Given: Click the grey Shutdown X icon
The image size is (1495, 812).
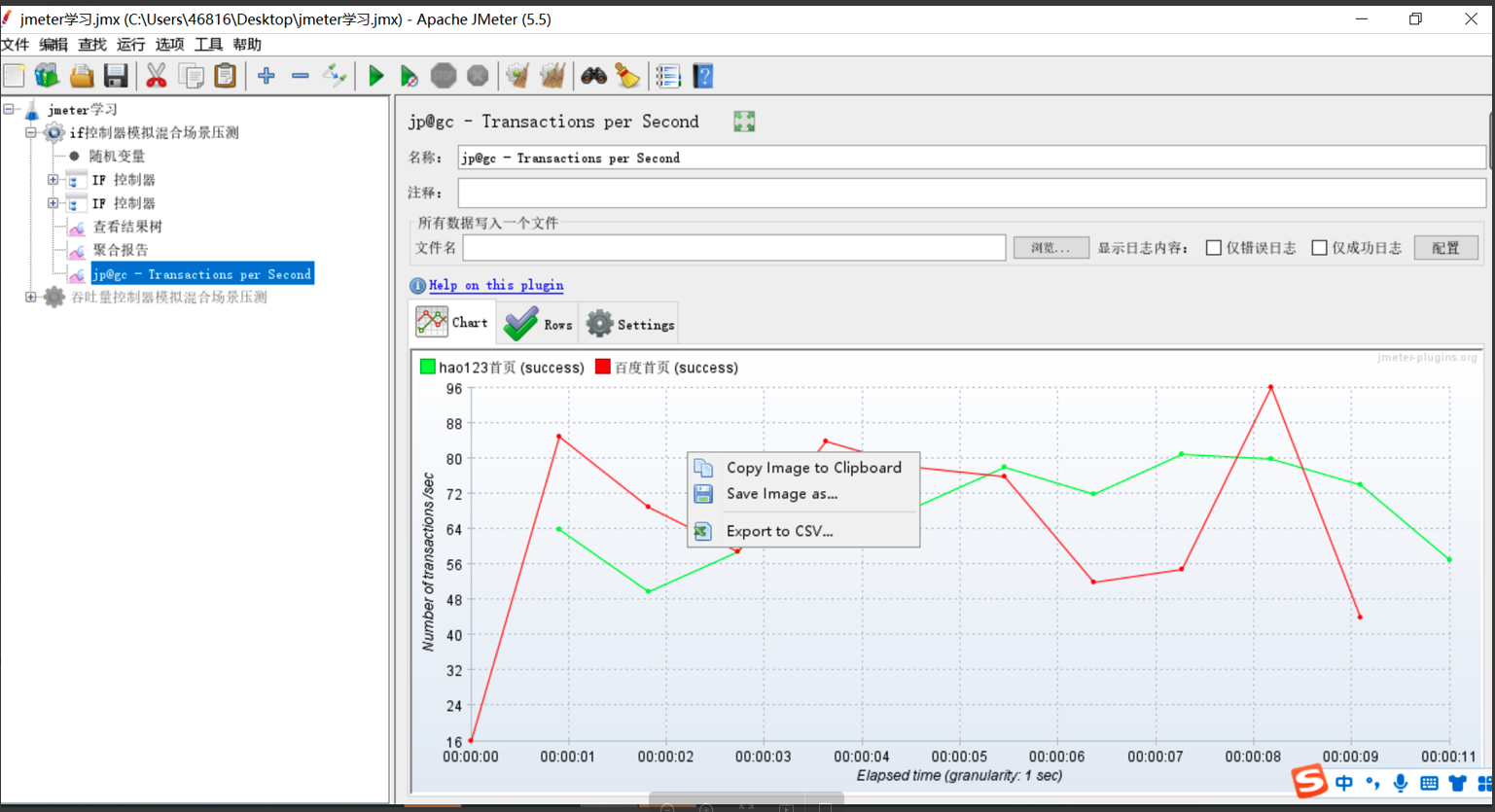Looking at the screenshot, I should click(478, 76).
